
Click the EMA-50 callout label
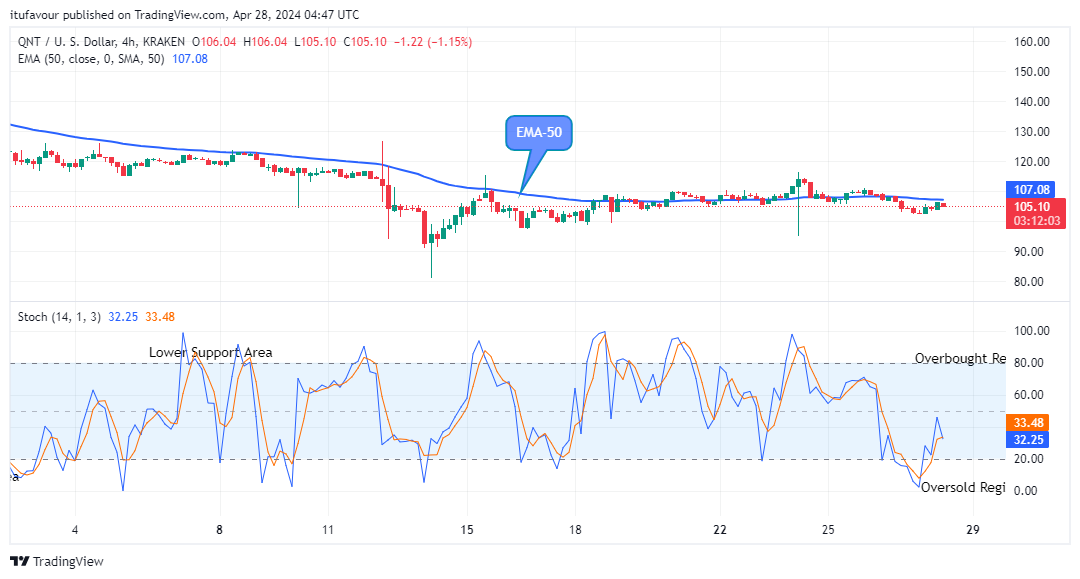pyautogui.click(x=539, y=132)
